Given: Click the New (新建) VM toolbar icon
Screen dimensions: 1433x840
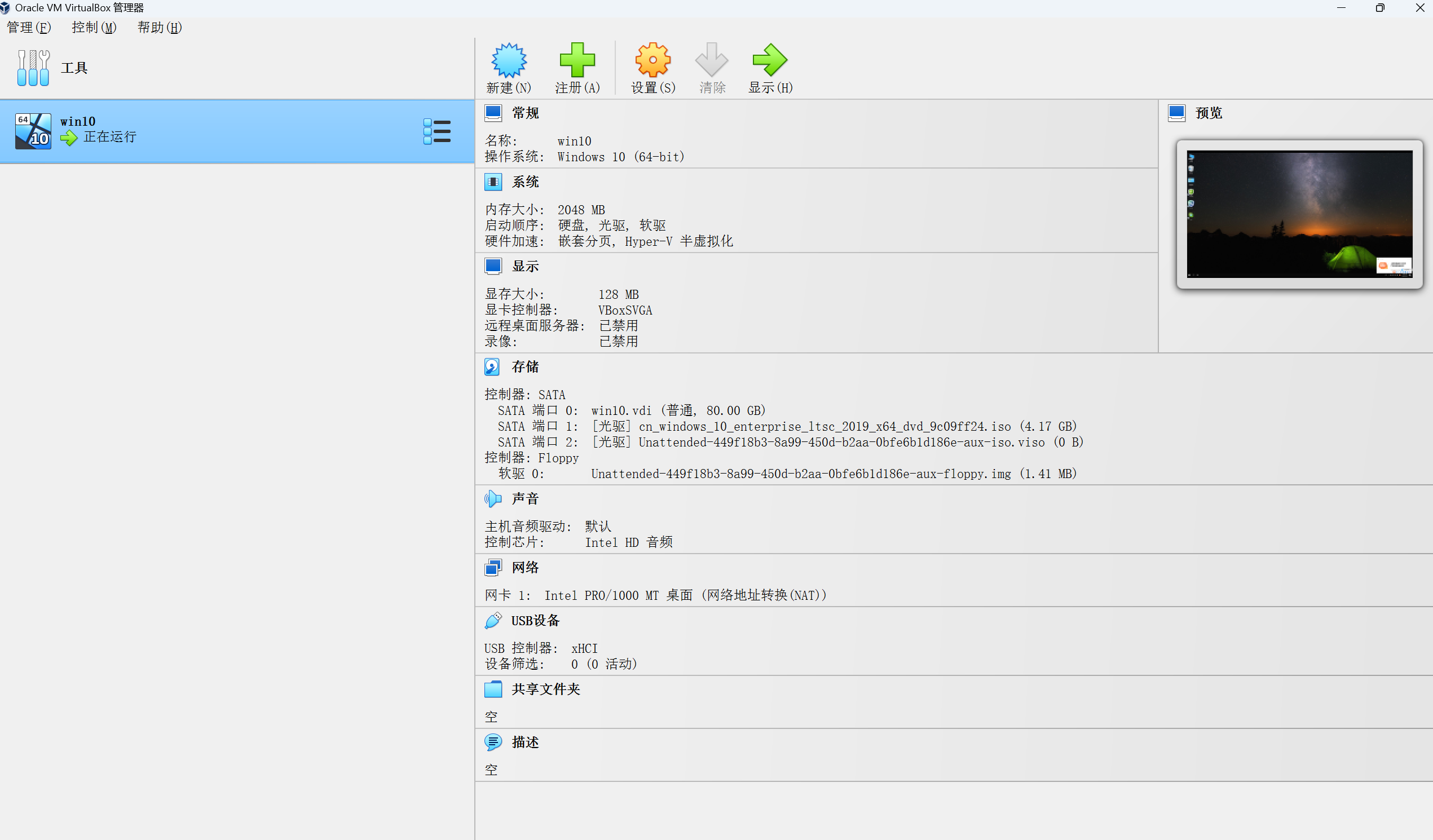Looking at the screenshot, I should [x=509, y=60].
